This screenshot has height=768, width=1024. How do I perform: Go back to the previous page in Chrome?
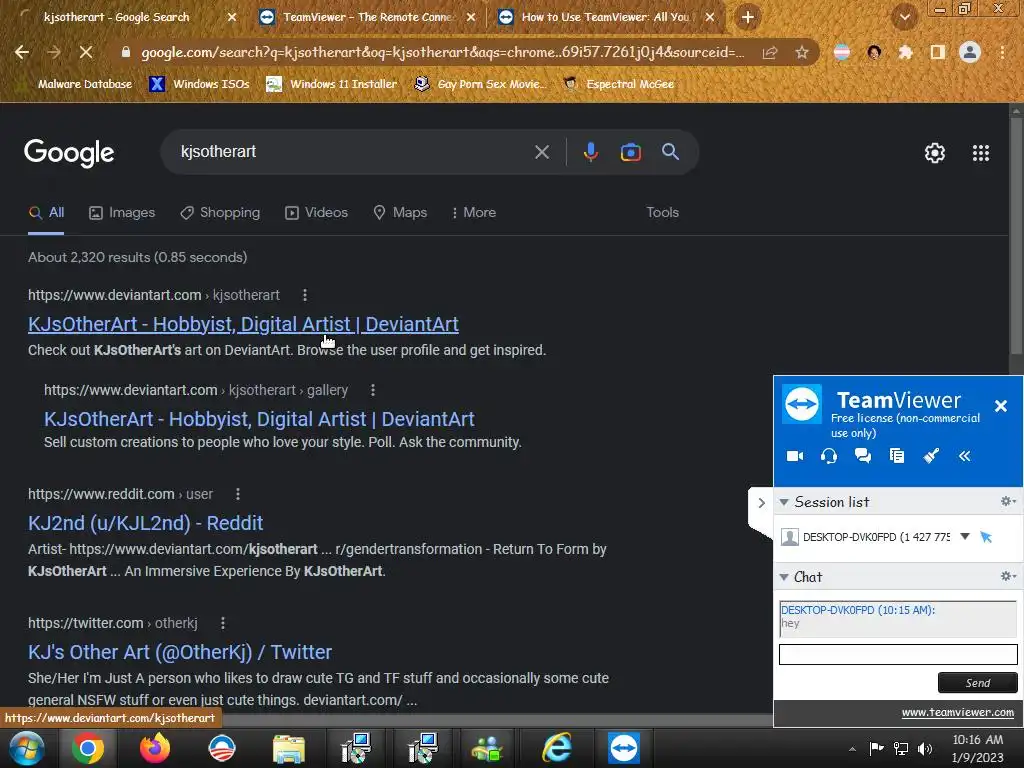pyautogui.click(x=22, y=52)
